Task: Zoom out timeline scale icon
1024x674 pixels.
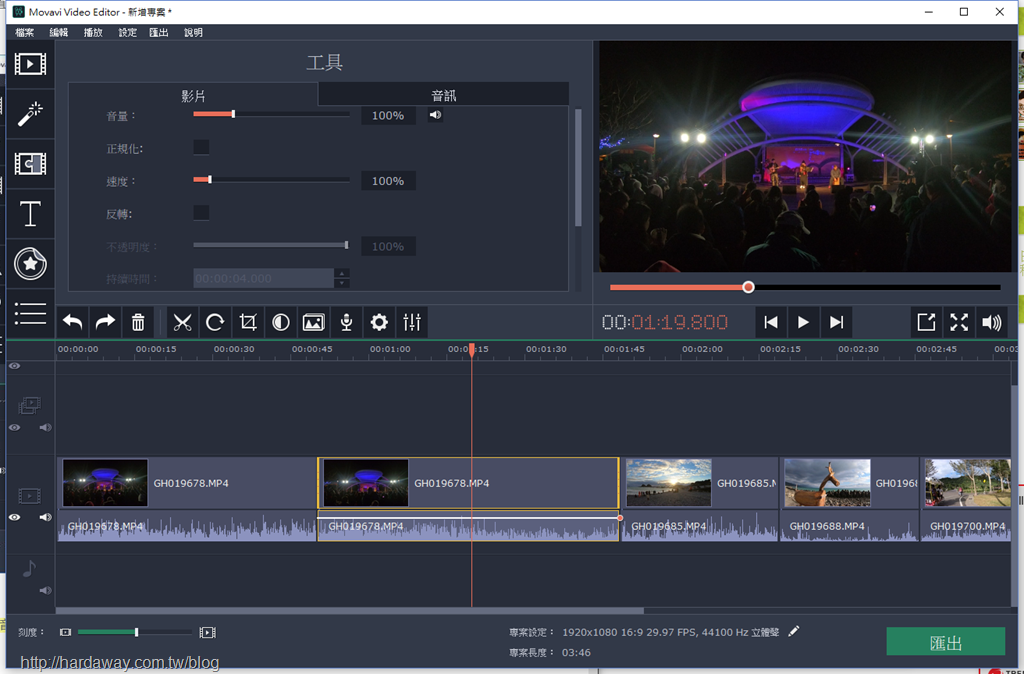Action: coord(65,632)
